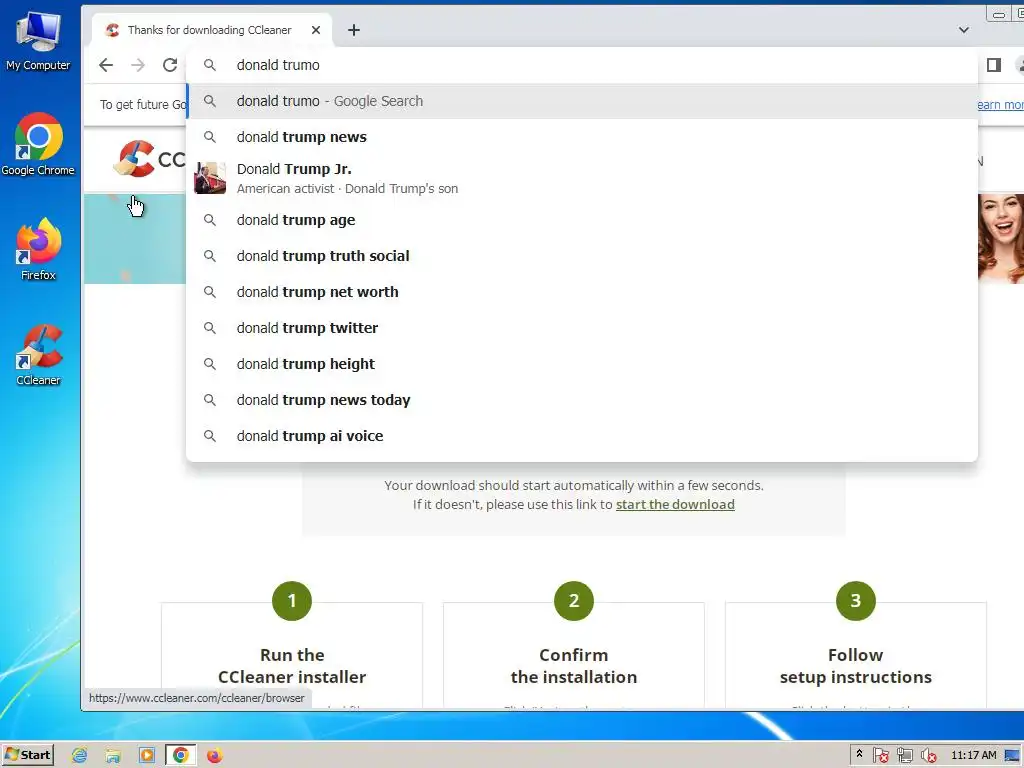
Task: Choose 'donald trump truth social' suggestion
Action: [582, 256]
